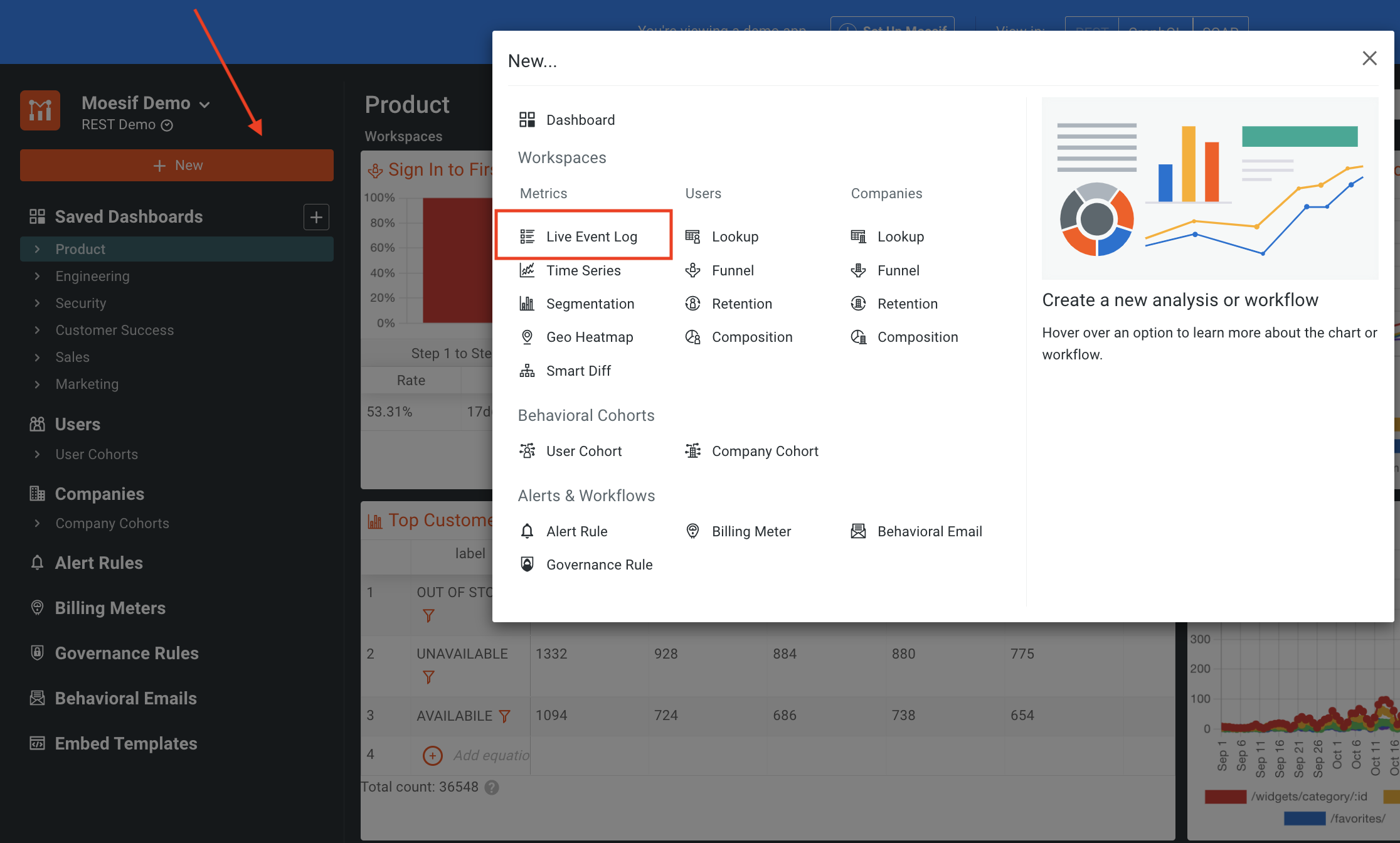Click the Behavioral Email envelope icon
1400x843 pixels.
click(x=858, y=531)
